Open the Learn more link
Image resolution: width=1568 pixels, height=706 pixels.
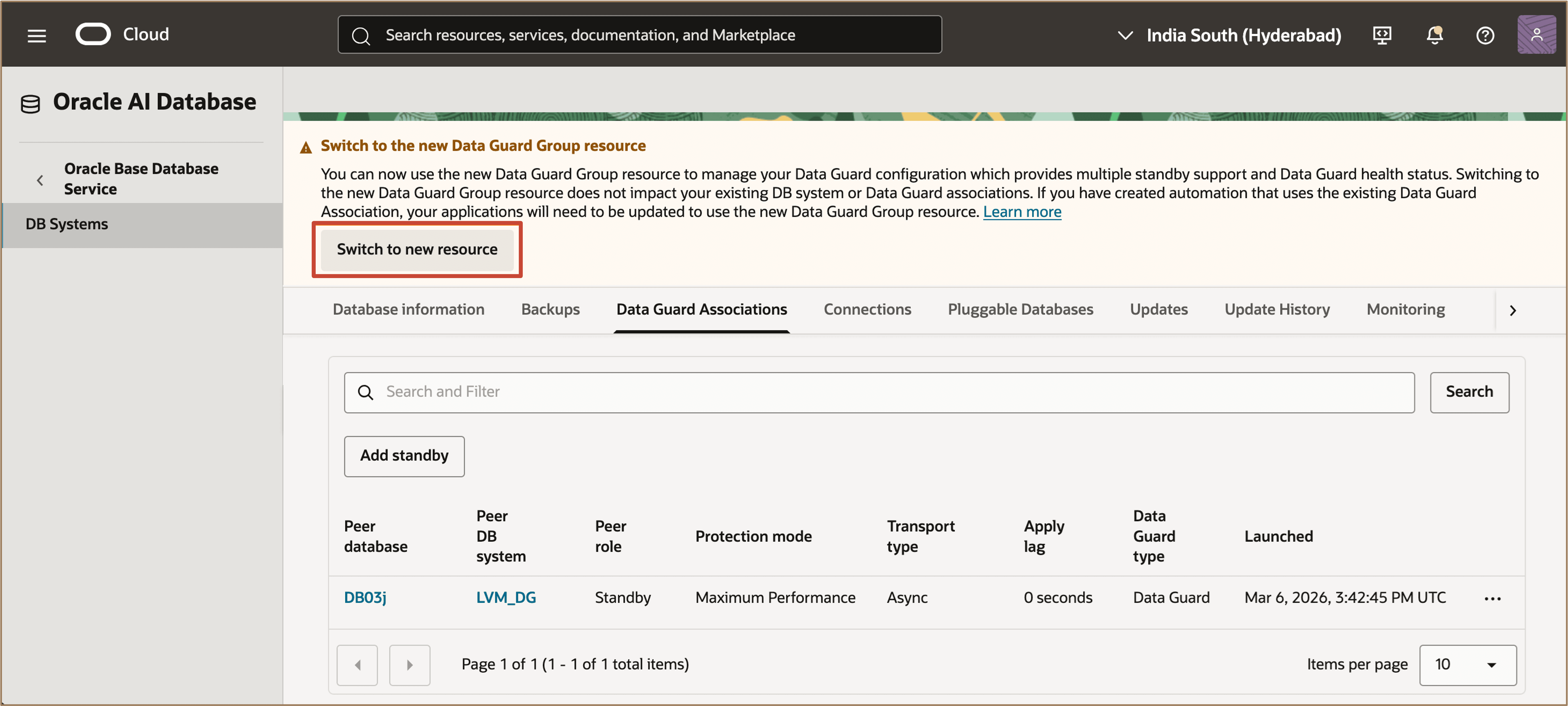coord(1022,212)
